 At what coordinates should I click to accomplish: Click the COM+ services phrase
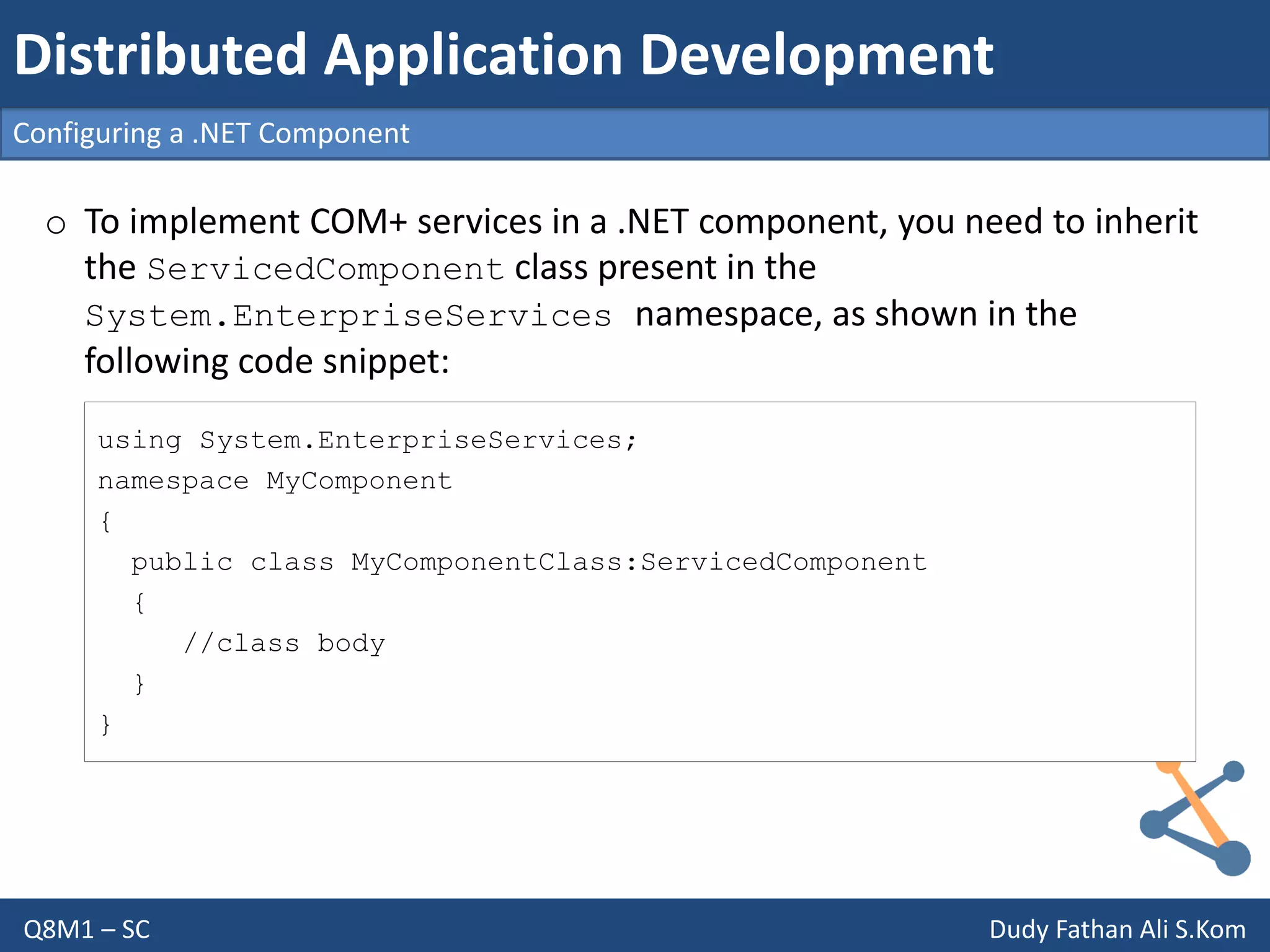[425, 222]
